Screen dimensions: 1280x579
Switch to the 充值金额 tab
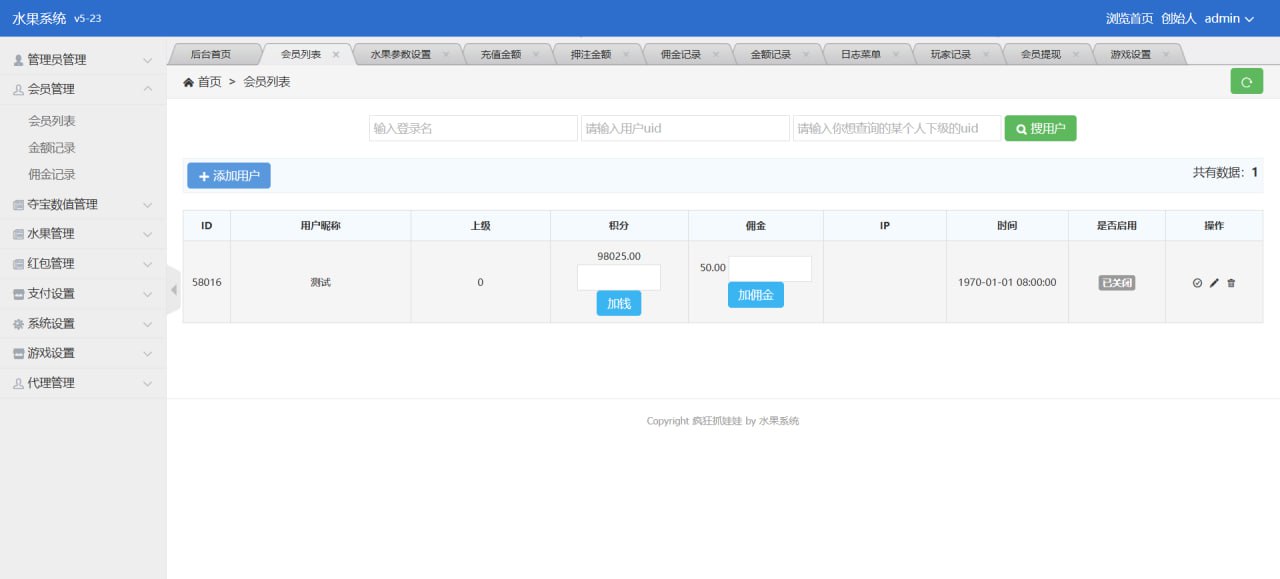500,55
